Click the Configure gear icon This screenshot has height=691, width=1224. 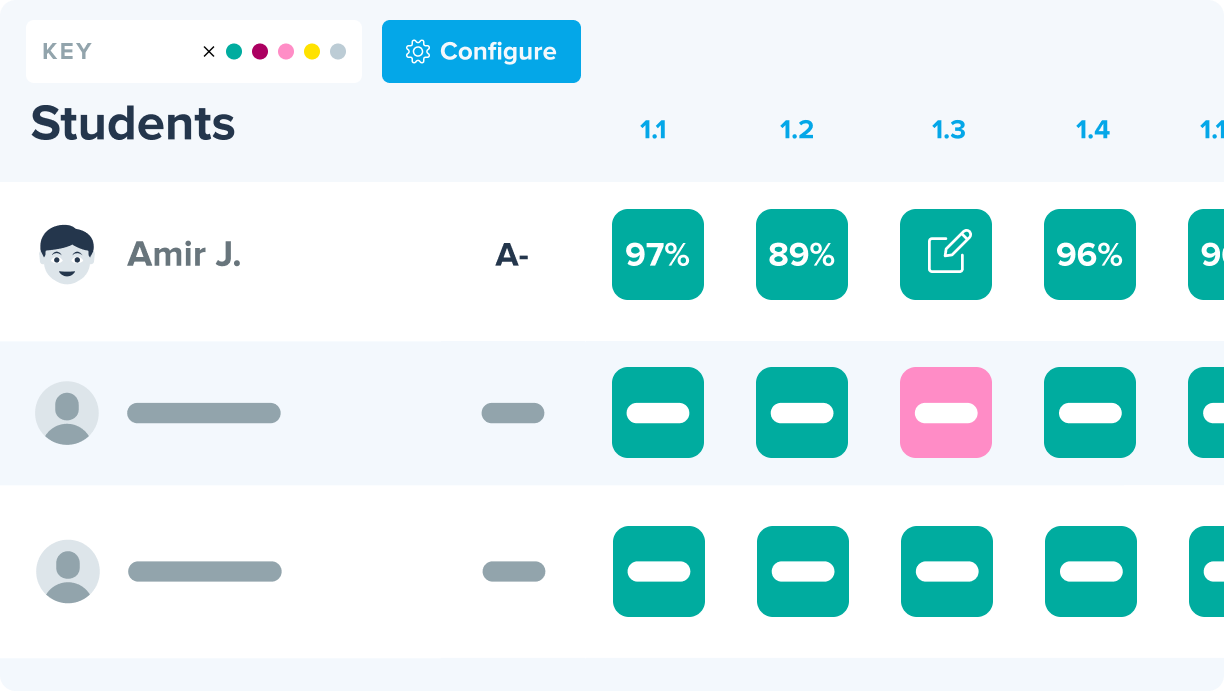point(418,52)
